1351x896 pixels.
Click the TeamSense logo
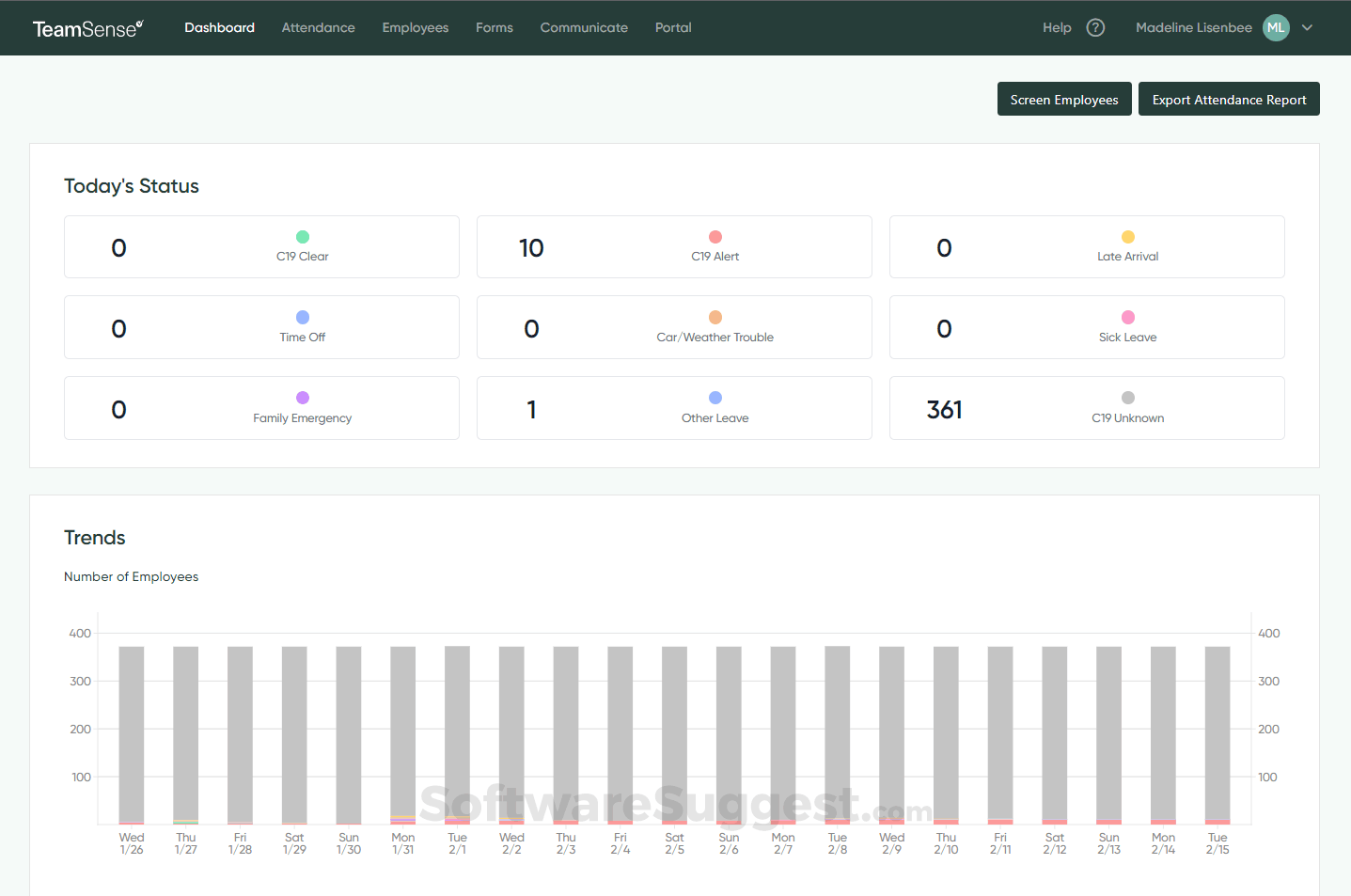click(88, 27)
